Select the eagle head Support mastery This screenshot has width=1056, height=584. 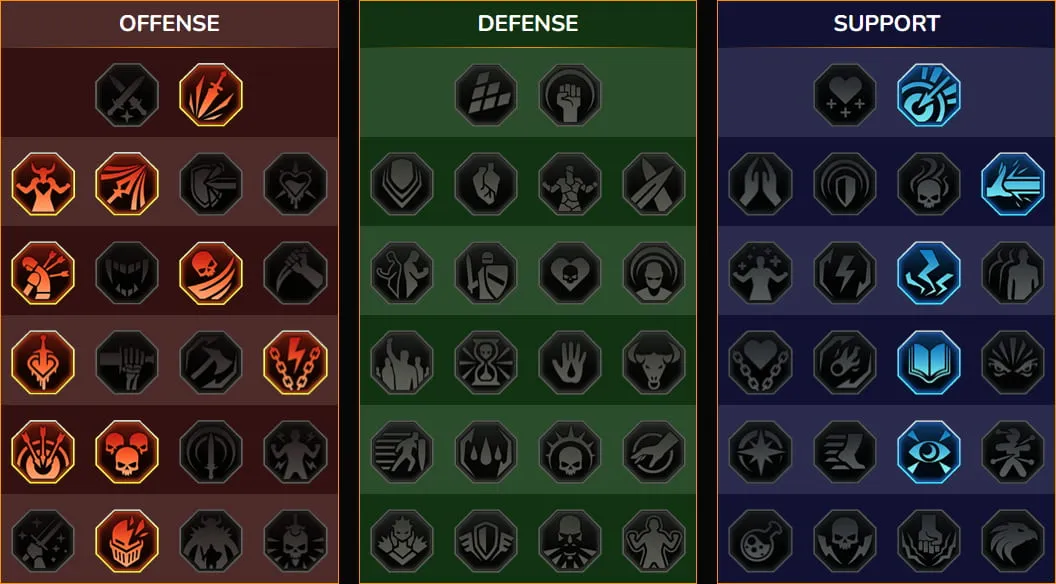[1013, 541]
